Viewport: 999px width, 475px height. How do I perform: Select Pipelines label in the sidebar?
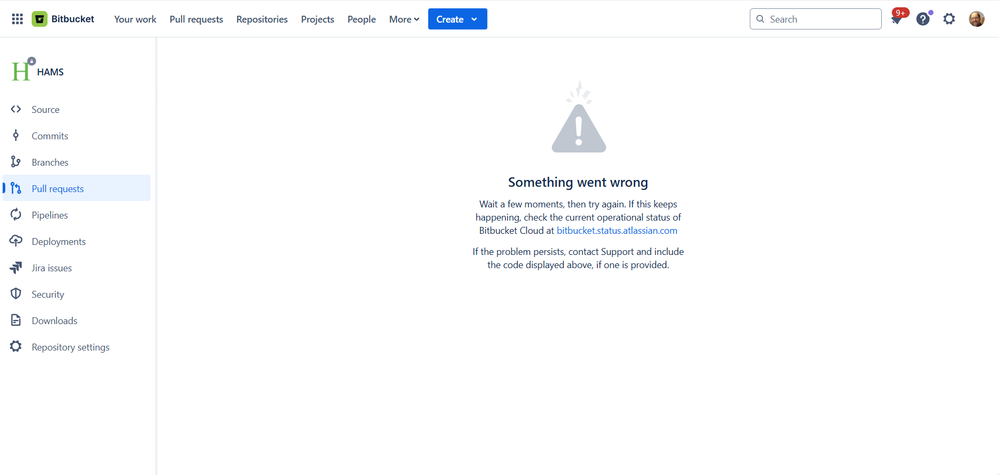pyautogui.click(x=50, y=215)
